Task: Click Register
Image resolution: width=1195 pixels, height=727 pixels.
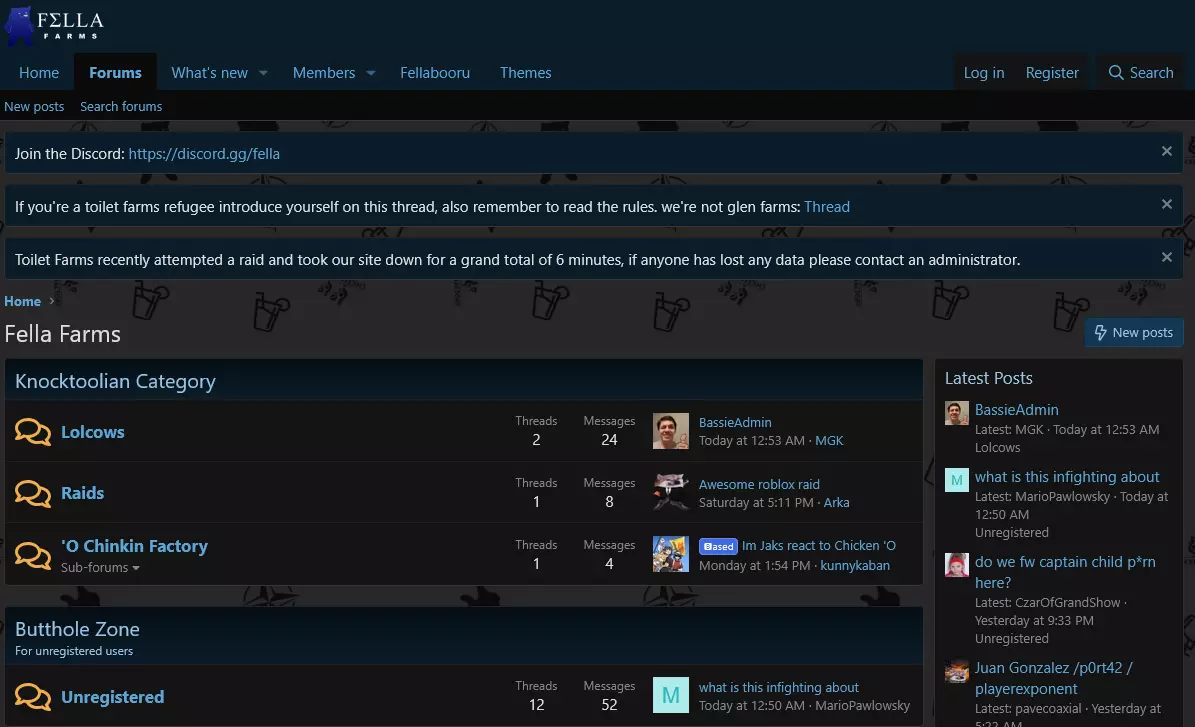Action: pos(1052,72)
